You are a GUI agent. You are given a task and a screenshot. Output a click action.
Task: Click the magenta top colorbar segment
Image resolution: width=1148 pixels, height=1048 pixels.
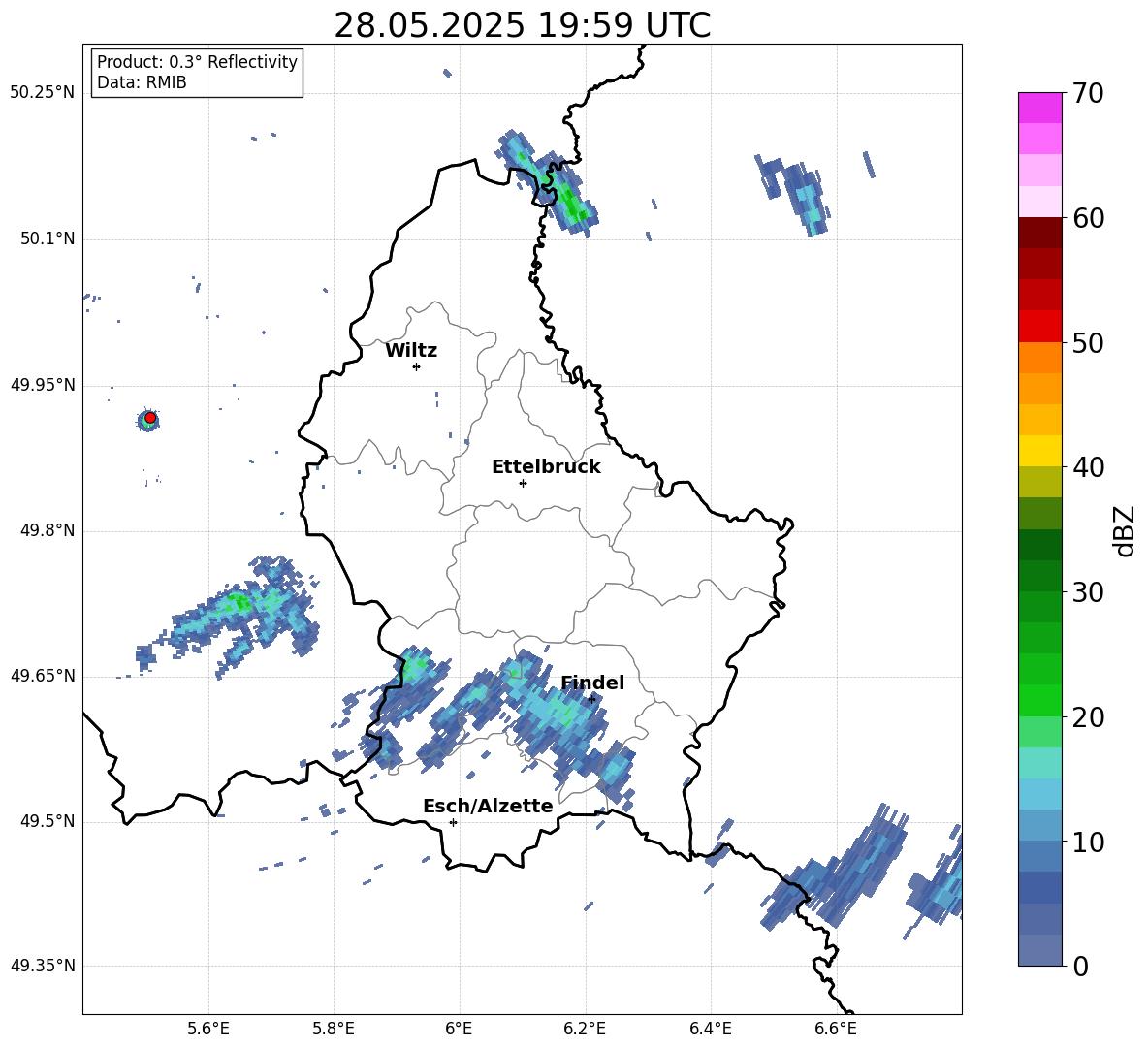pos(1040,108)
